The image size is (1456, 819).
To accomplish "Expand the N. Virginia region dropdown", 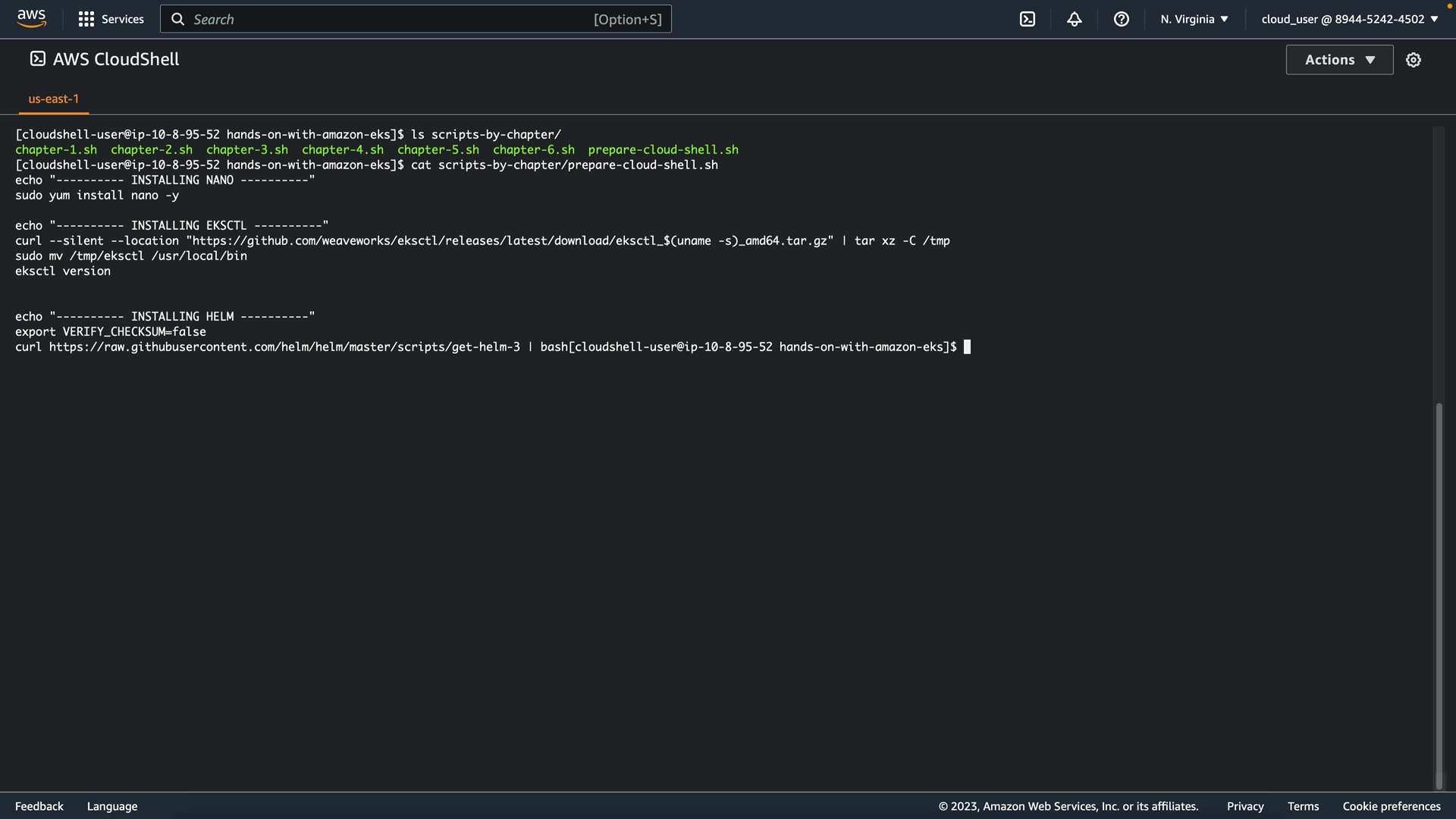I will (1194, 19).
